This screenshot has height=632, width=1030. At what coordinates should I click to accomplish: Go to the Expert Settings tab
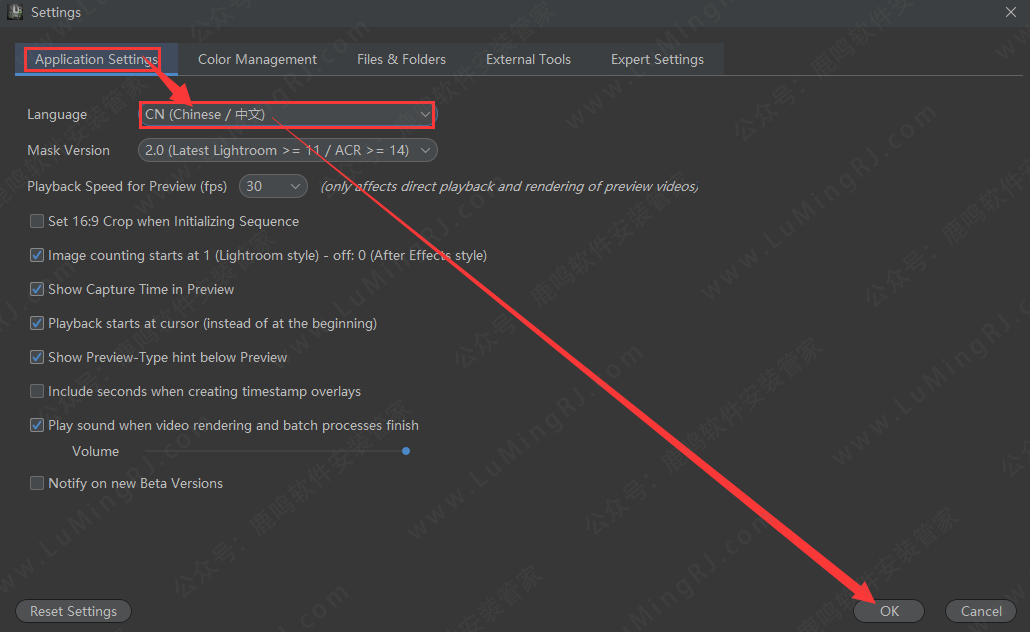pos(657,59)
